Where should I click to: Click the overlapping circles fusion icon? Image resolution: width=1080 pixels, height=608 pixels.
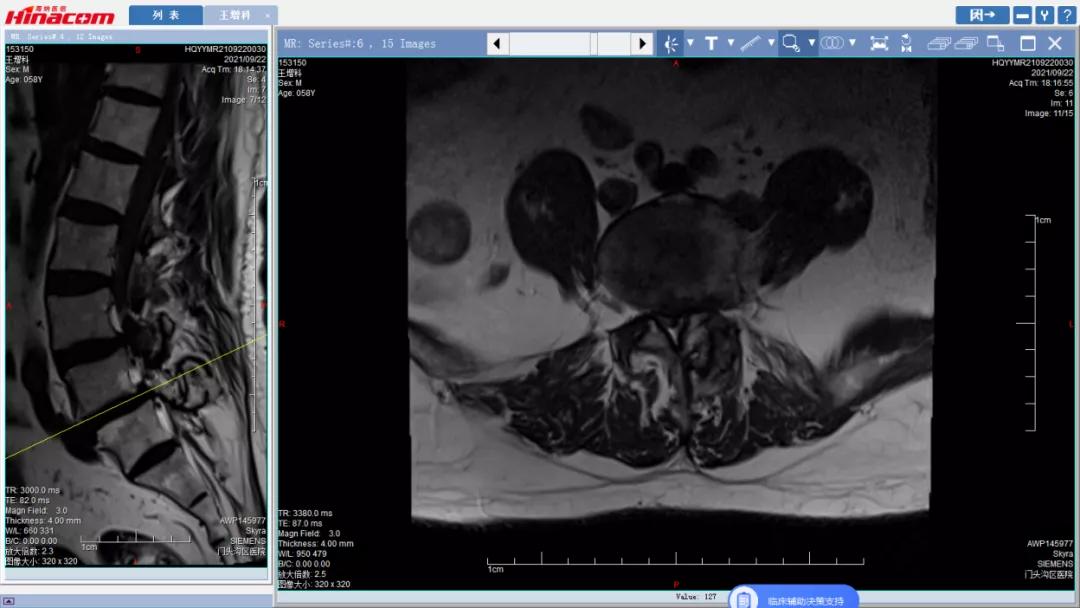(x=832, y=43)
